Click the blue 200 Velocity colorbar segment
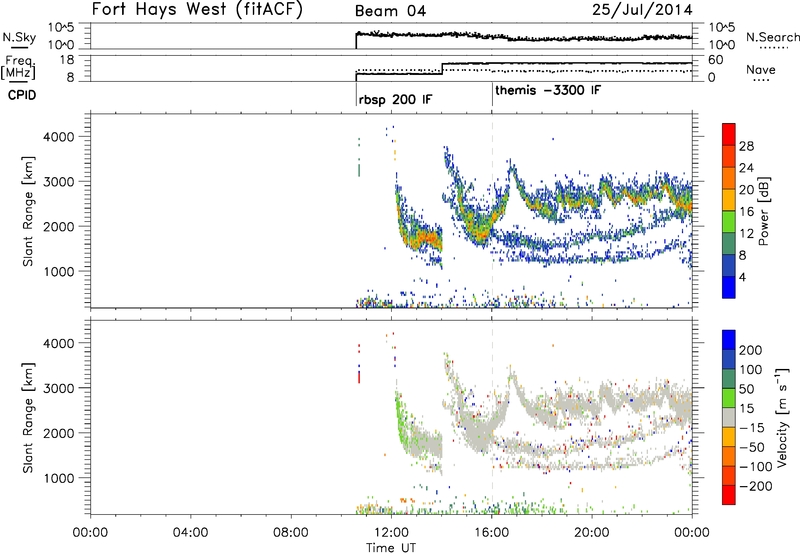The image size is (800, 554). (729, 340)
